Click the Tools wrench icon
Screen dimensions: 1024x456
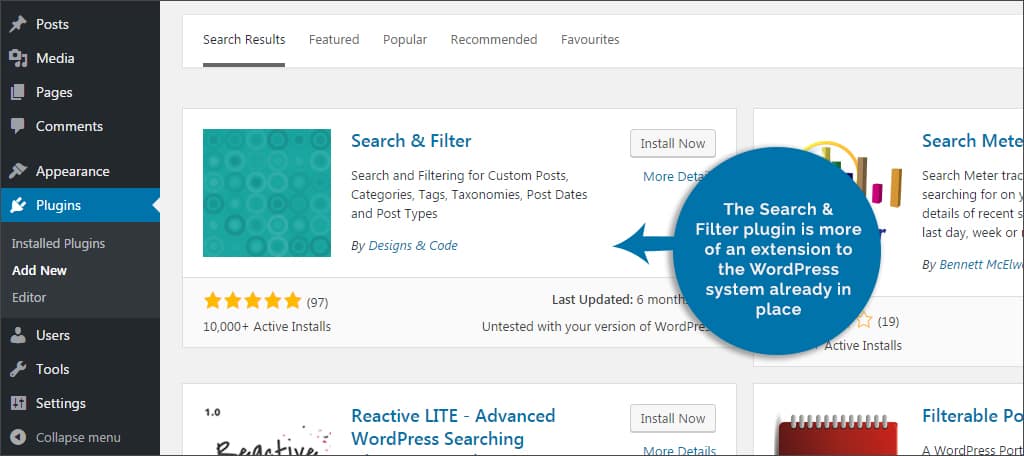(x=18, y=369)
